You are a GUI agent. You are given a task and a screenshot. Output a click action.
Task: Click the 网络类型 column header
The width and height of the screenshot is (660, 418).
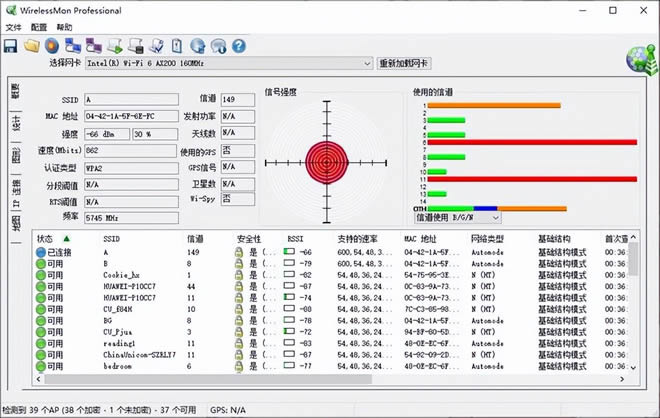pyautogui.click(x=487, y=239)
